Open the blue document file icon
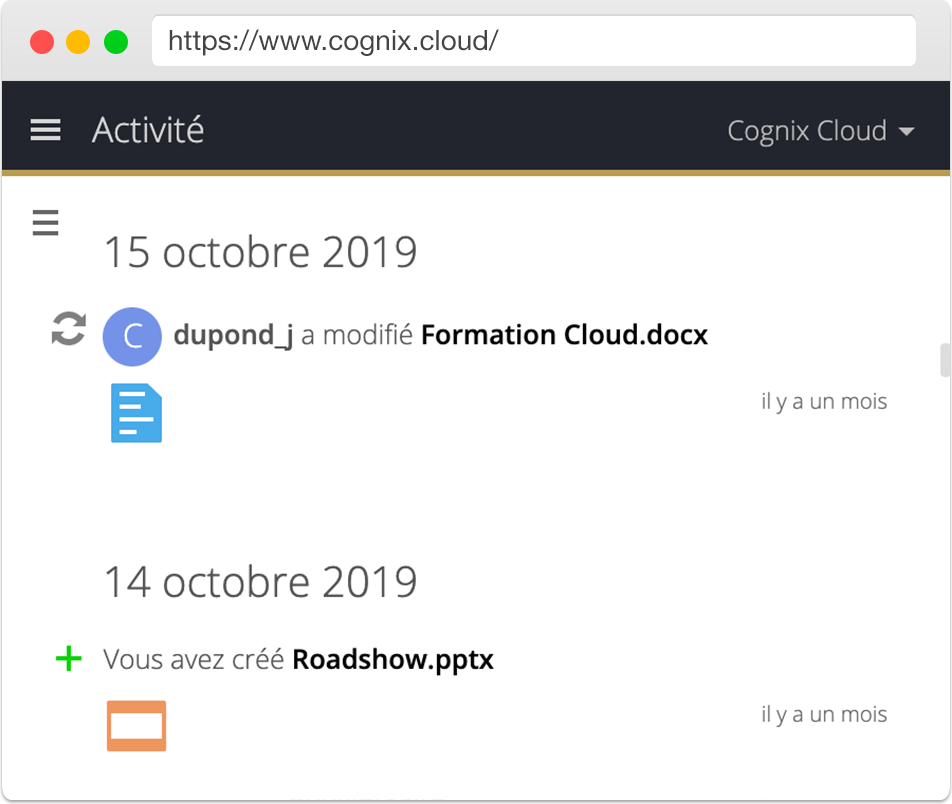 click(137, 413)
